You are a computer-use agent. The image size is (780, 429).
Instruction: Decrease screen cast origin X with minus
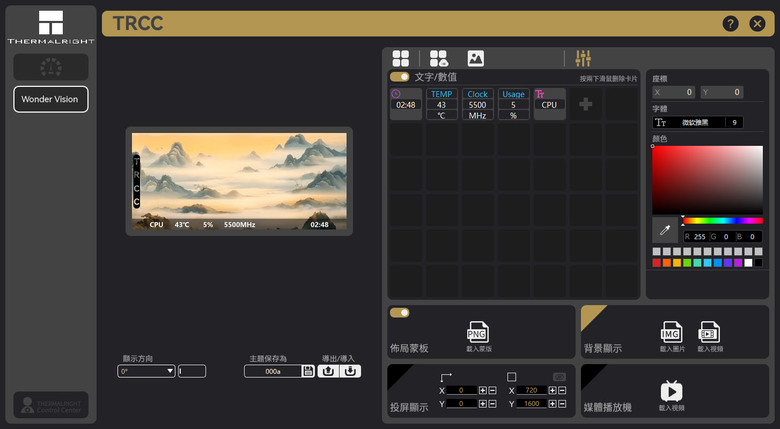tap(492, 391)
